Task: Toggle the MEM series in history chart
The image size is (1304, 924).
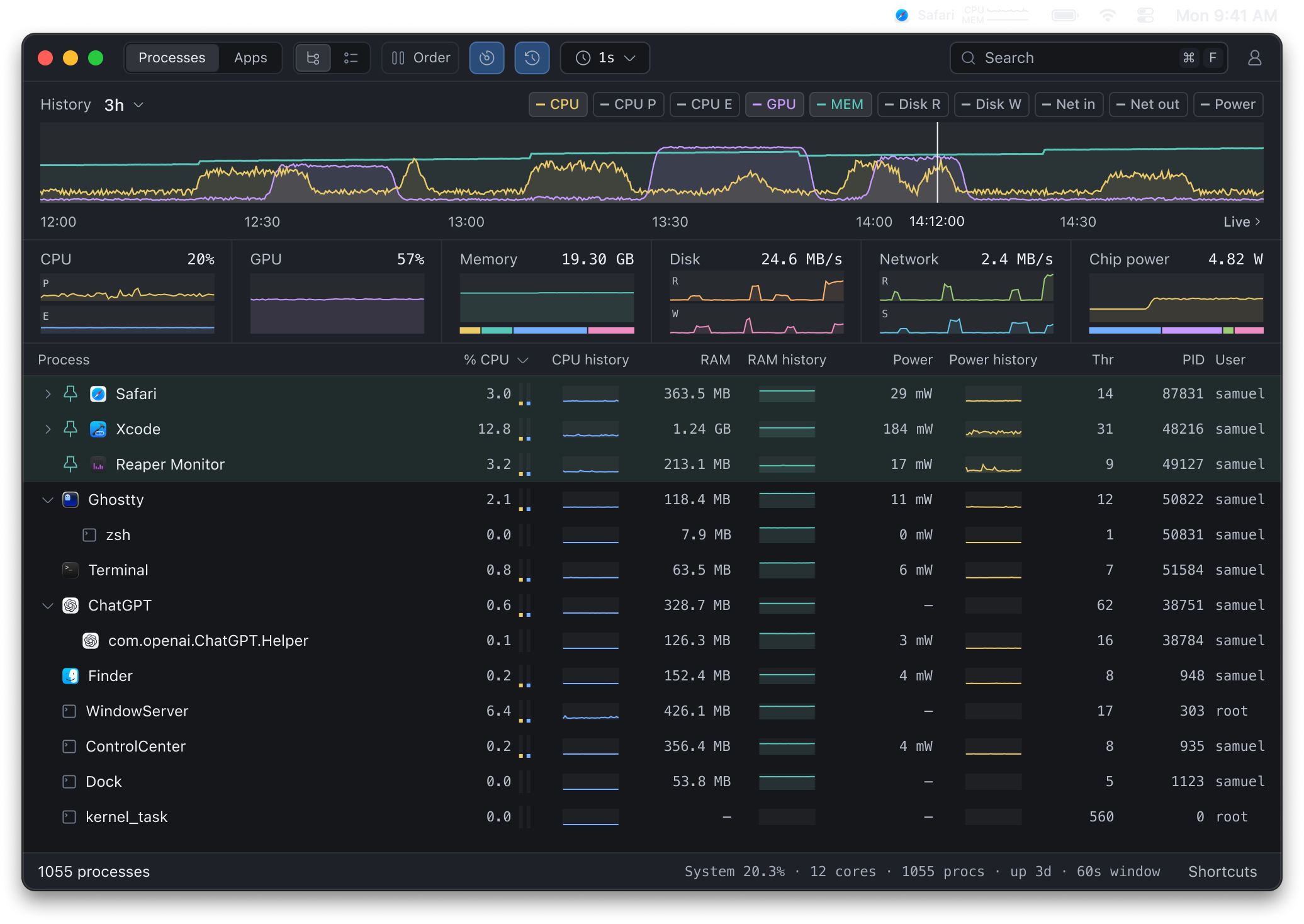Action: click(x=840, y=104)
